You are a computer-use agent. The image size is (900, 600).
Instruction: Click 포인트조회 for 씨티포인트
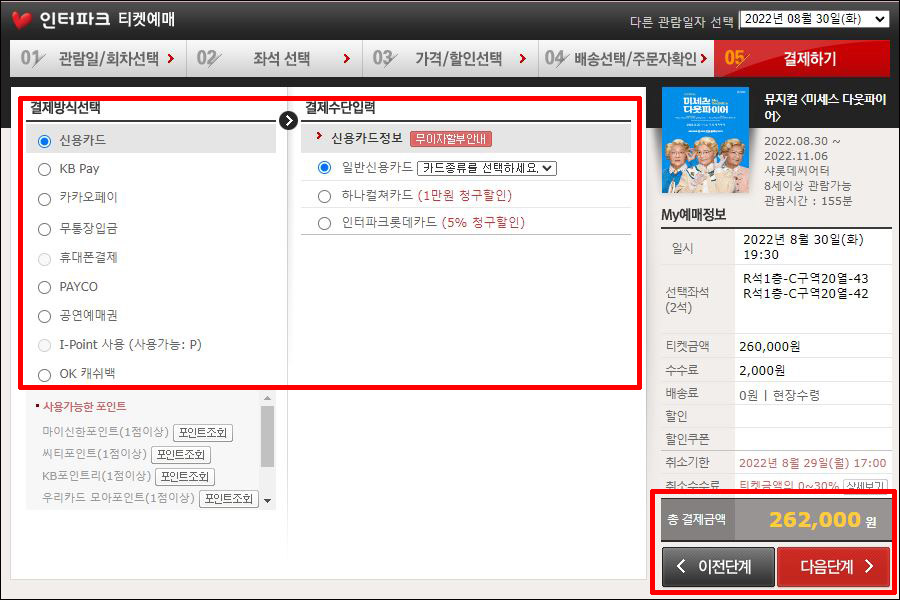(181, 455)
